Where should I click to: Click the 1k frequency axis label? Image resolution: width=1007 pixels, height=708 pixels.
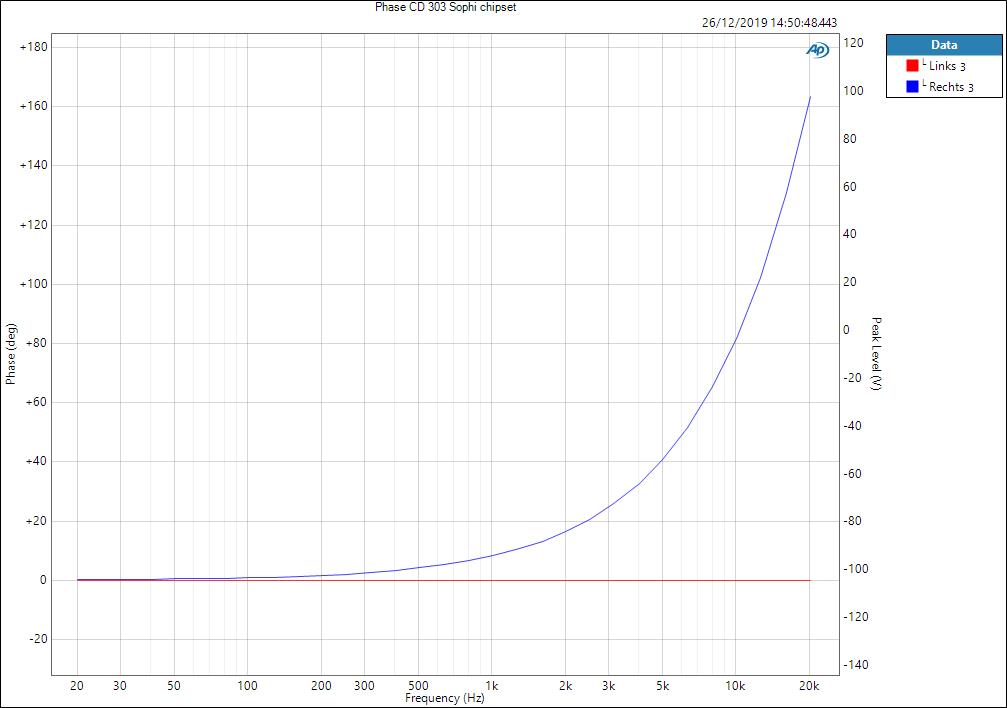point(491,686)
